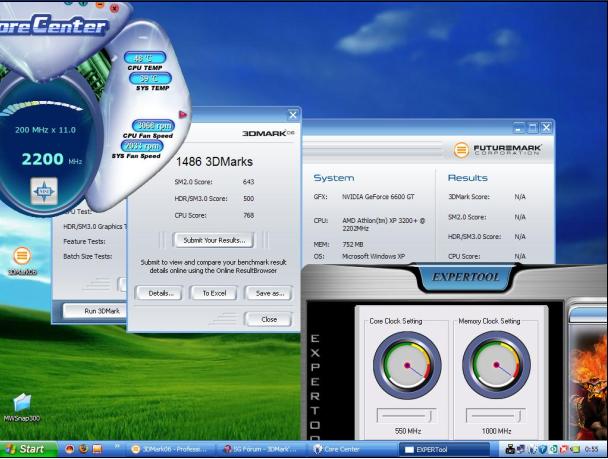
Task: Click the Futuremark Corporation logo
Action: click(497, 150)
